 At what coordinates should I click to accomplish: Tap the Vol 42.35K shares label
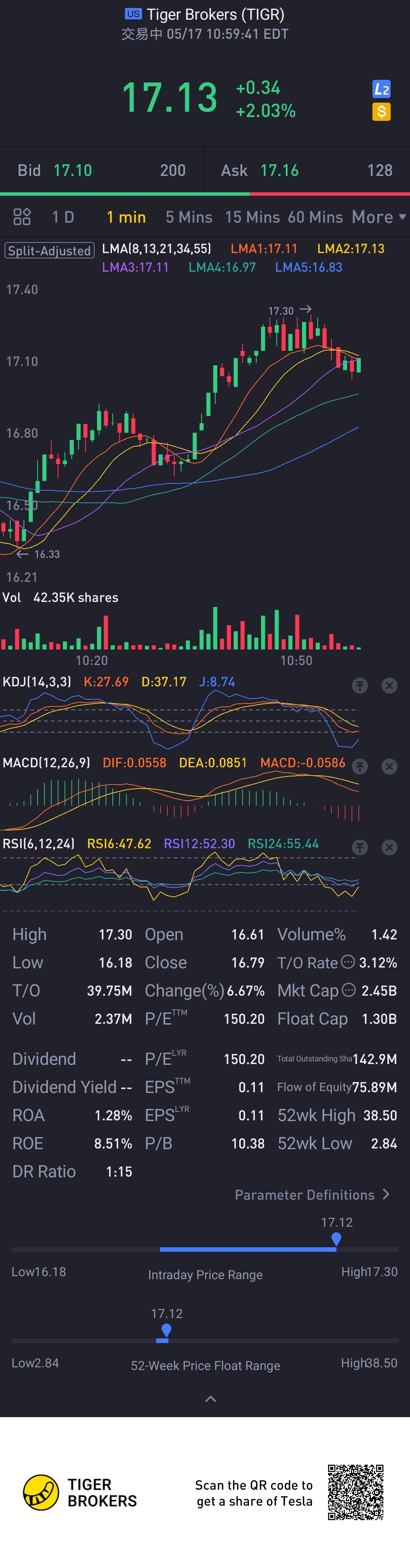tap(60, 597)
